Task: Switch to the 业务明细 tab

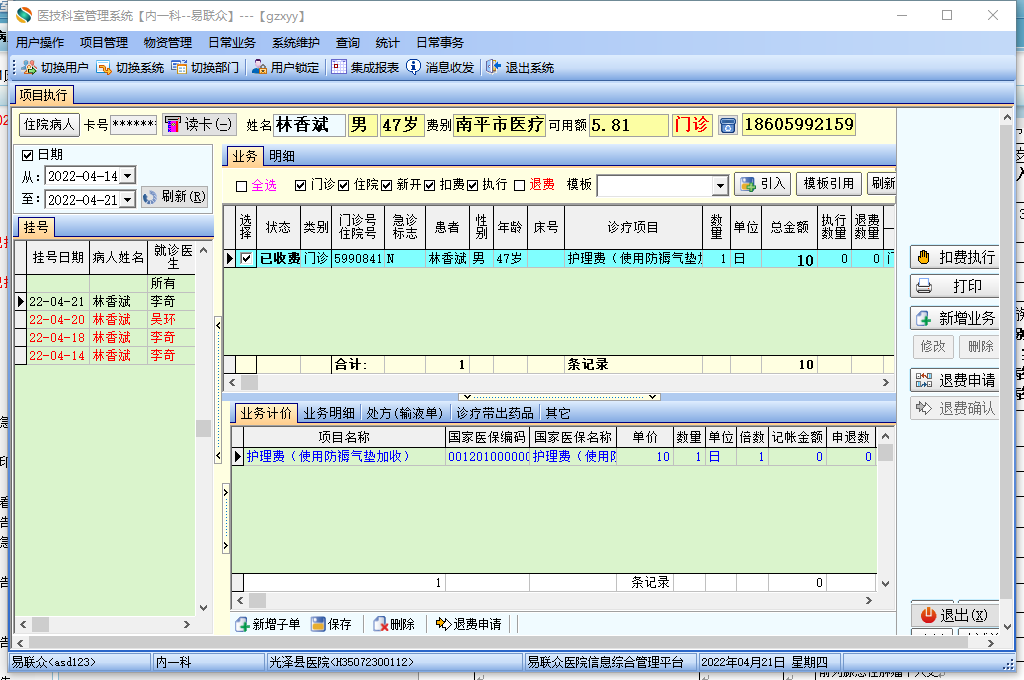Action: [328, 413]
